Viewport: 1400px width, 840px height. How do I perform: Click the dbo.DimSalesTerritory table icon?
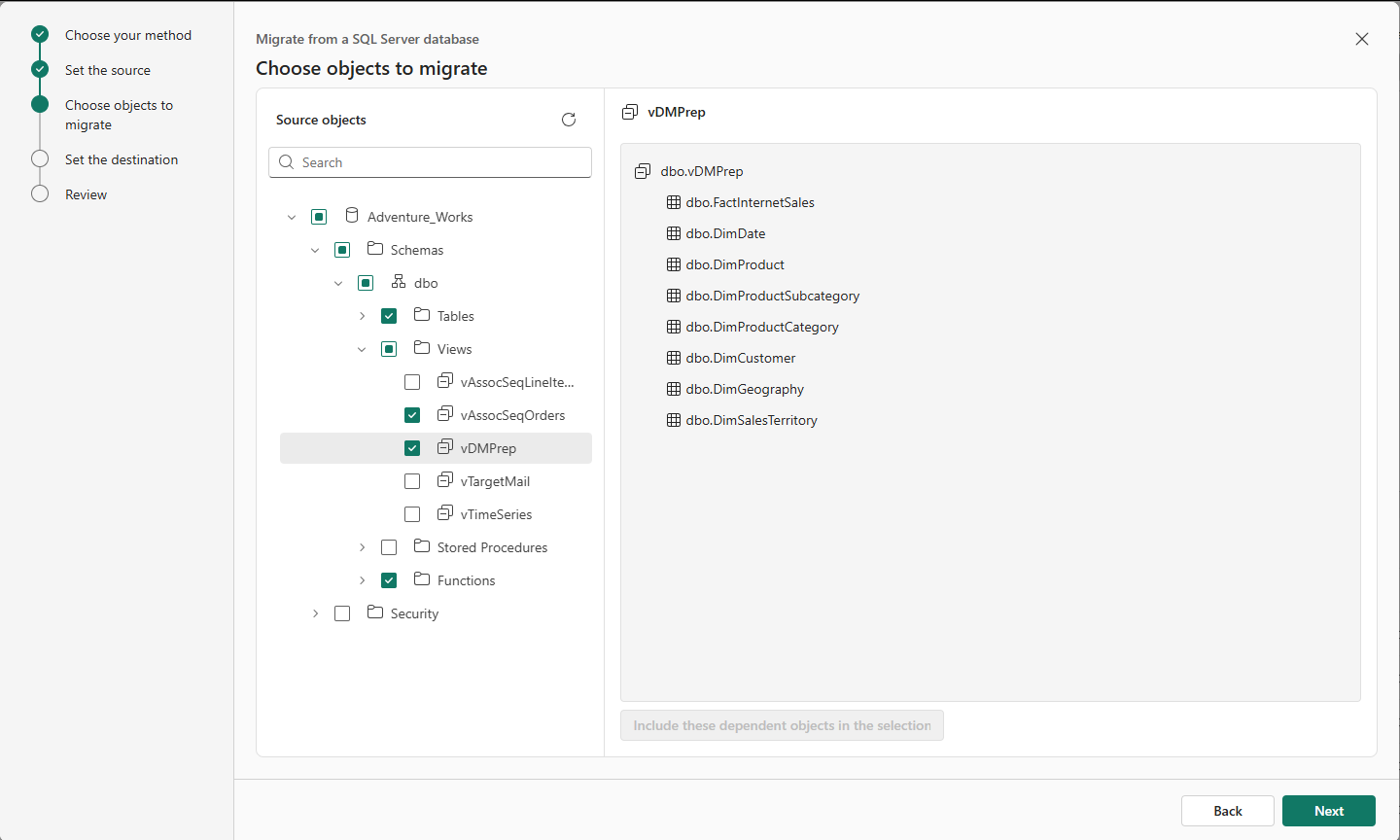674,420
